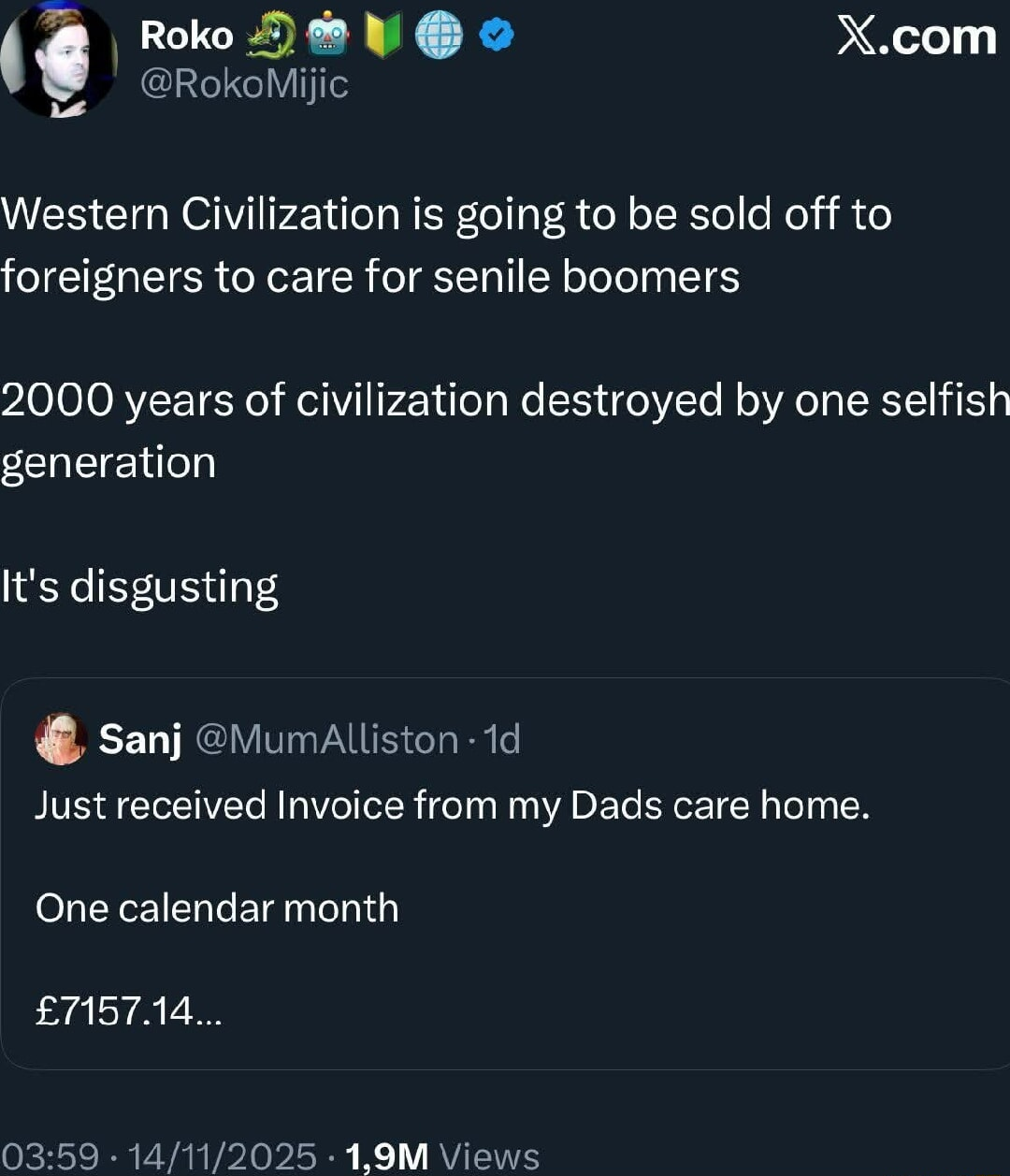Click the green-yellow beginner badge emoji
The height and width of the screenshot is (1176, 1010).
(x=382, y=36)
